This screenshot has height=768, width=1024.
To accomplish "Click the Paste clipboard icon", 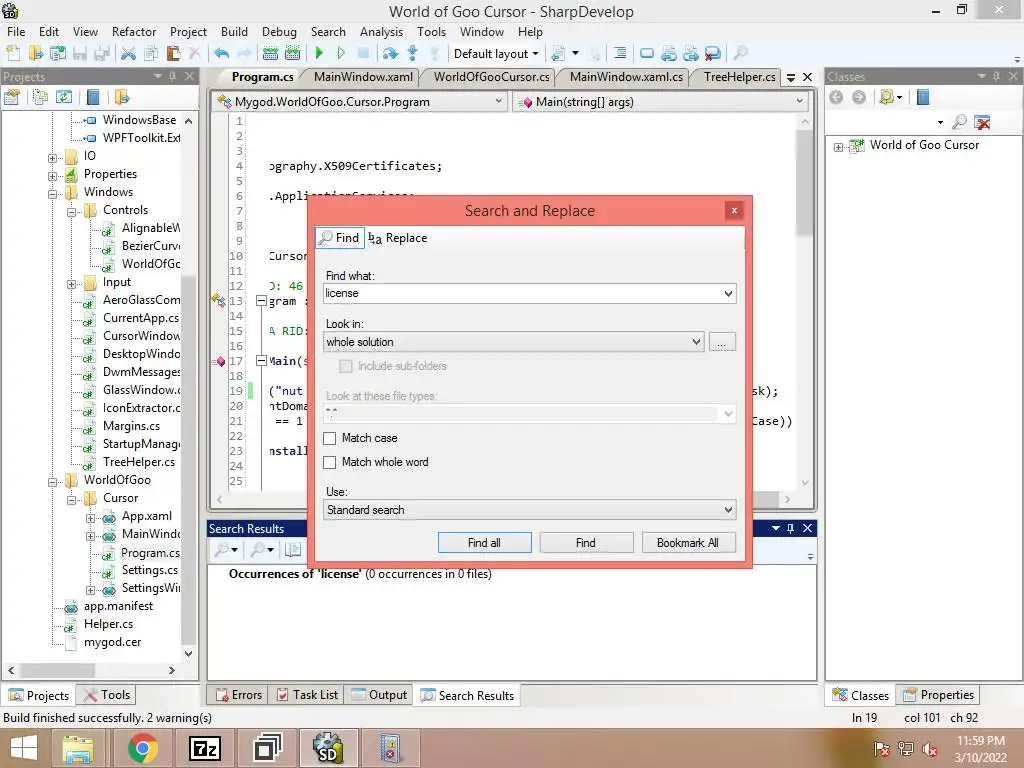I will 173,54.
